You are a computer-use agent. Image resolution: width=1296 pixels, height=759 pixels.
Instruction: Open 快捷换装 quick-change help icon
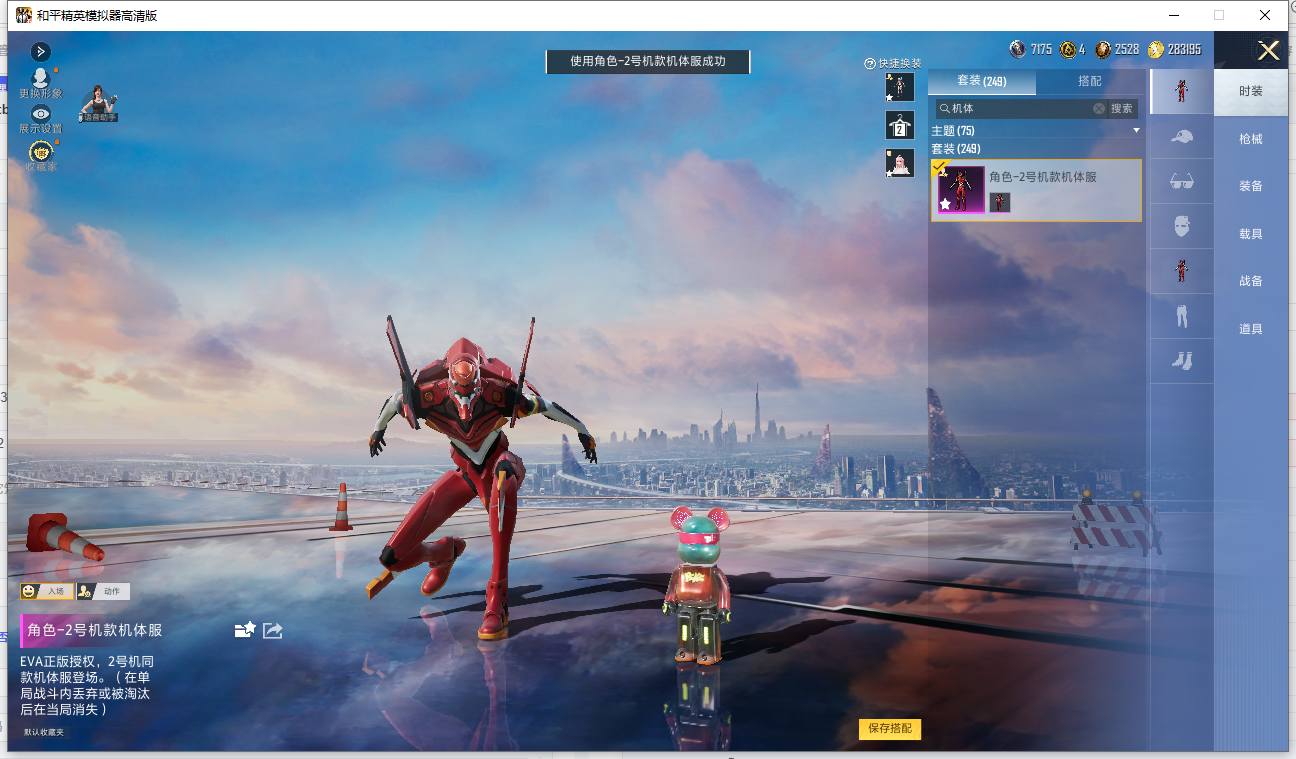[x=870, y=64]
